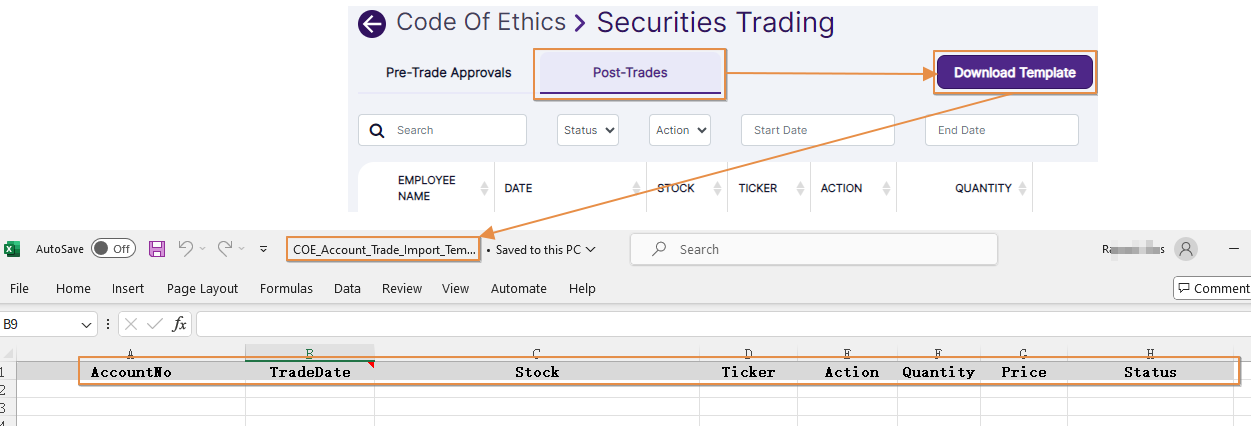Click the Save icon in Excel title bar

157,249
